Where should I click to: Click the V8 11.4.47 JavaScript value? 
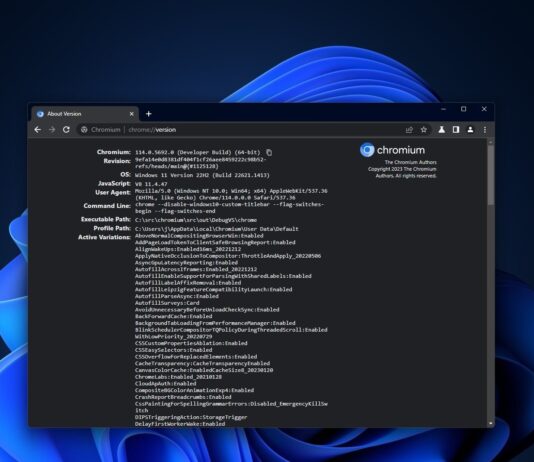151,184
